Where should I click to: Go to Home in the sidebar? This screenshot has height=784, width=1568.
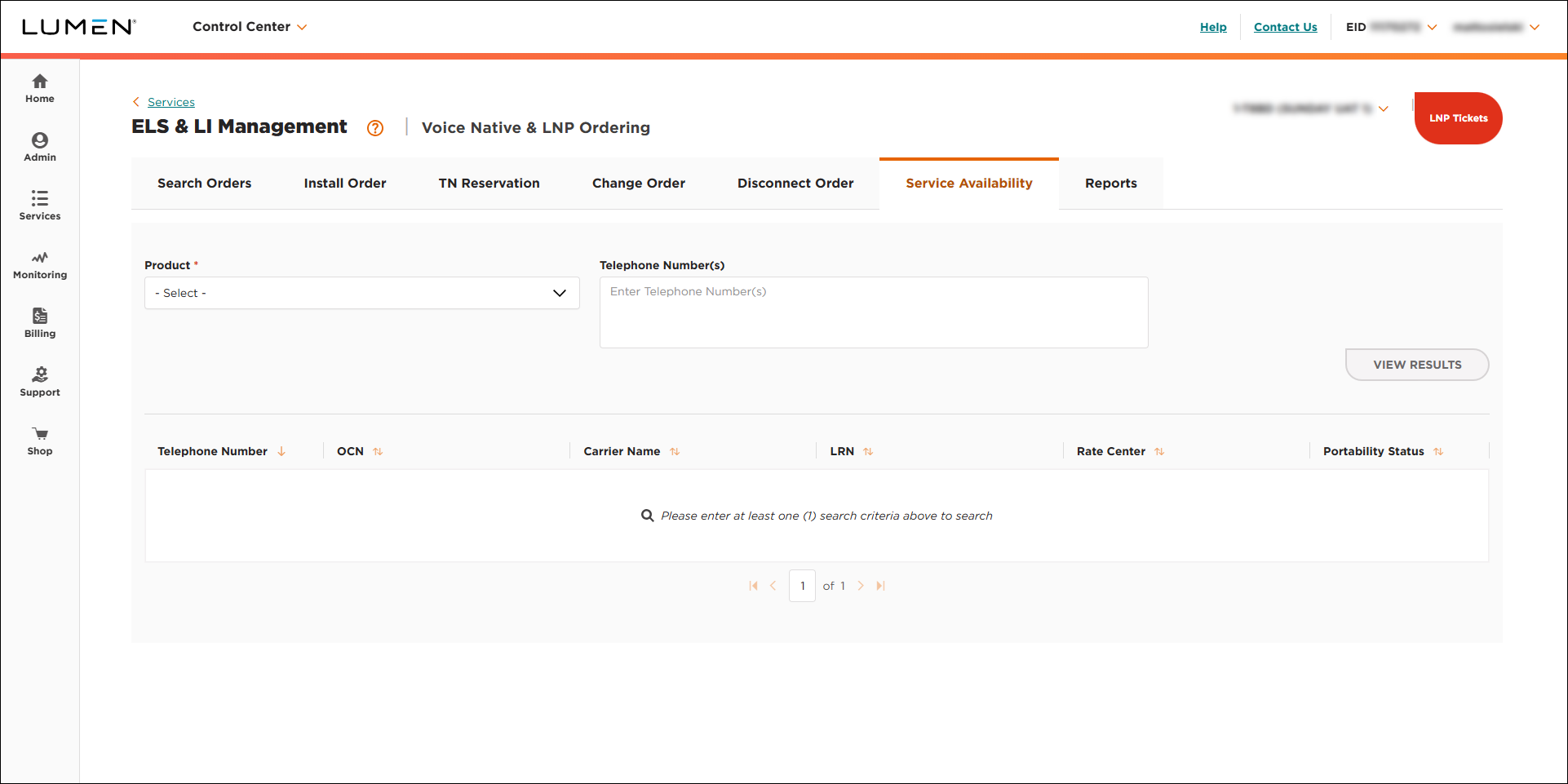pos(40,89)
